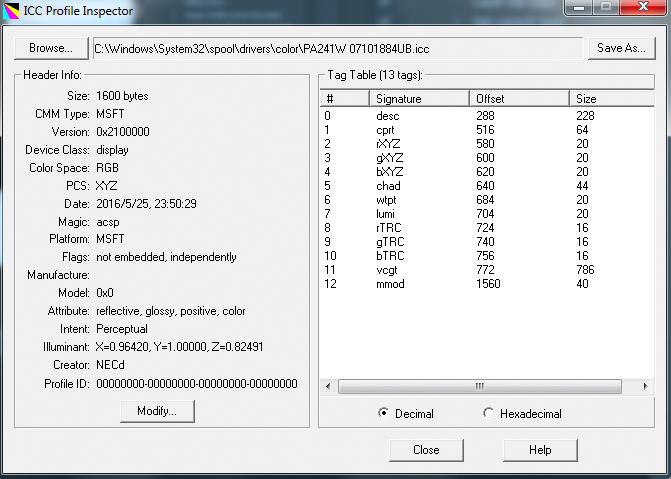Click the Model value 0x0
This screenshot has height=479, width=671.
[x=105, y=293]
